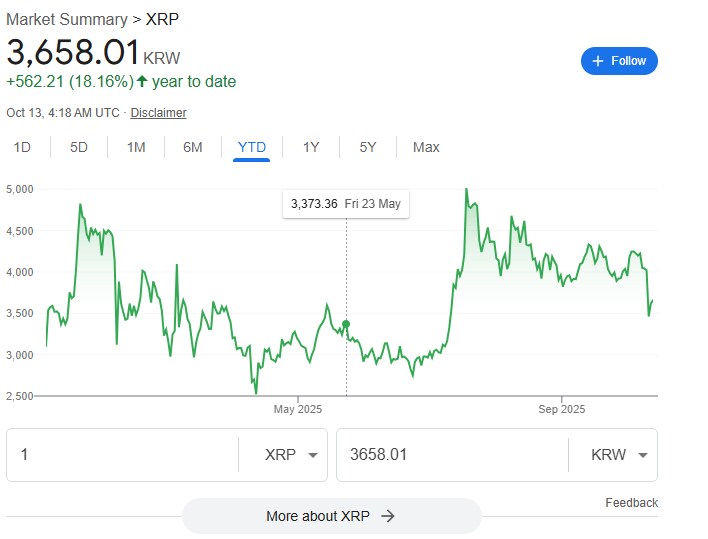Show the 1Y price chart
The height and width of the screenshot is (539, 708).
click(311, 147)
